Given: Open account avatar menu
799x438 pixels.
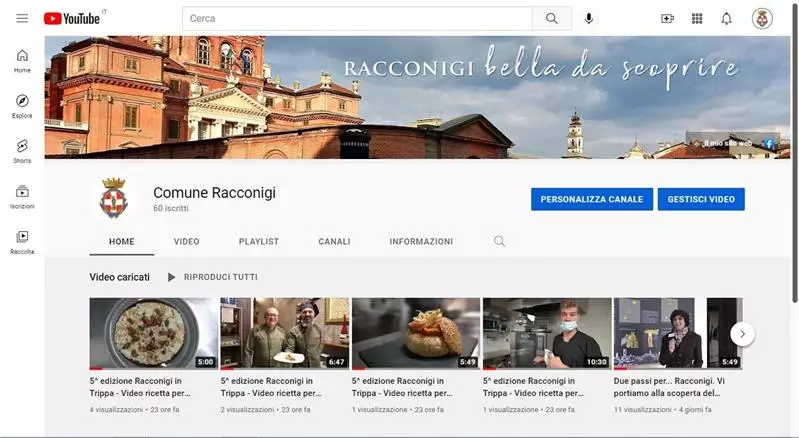Looking at the screenshot, I should [x=762, y=18].
